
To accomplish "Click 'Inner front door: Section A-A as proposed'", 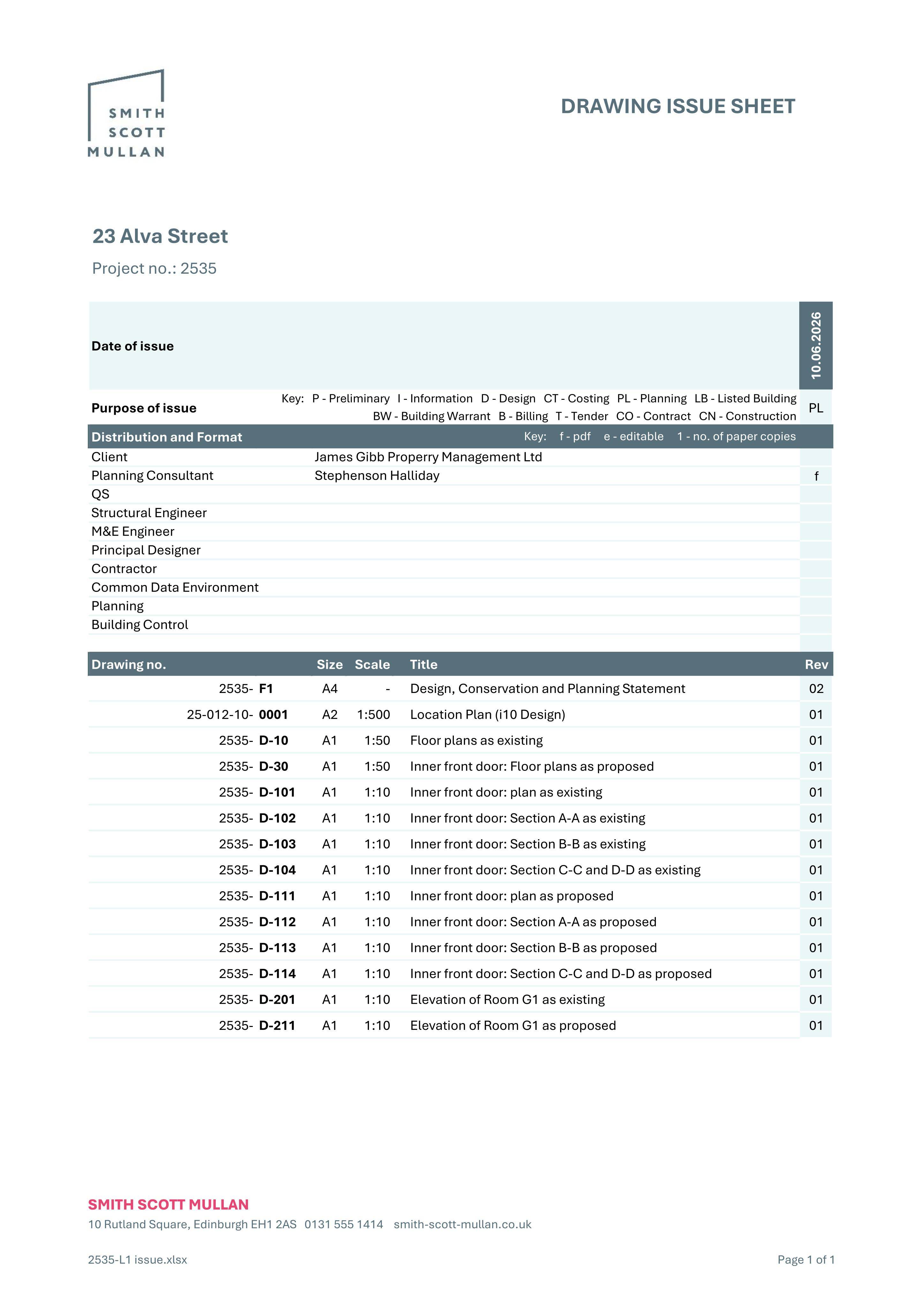I will [x=533, y=922].
